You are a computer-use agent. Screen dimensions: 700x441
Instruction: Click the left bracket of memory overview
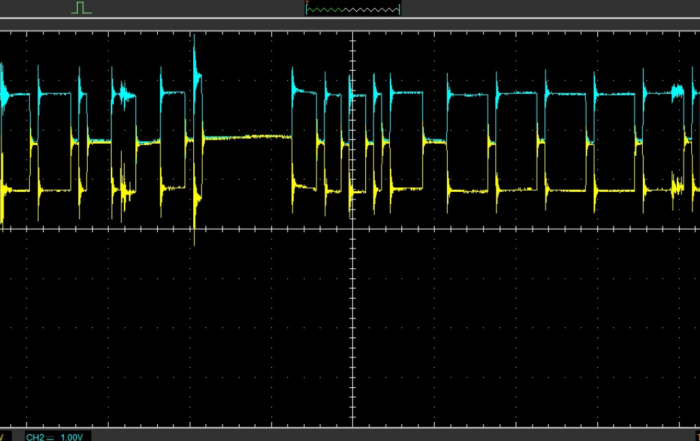[306, 8]
